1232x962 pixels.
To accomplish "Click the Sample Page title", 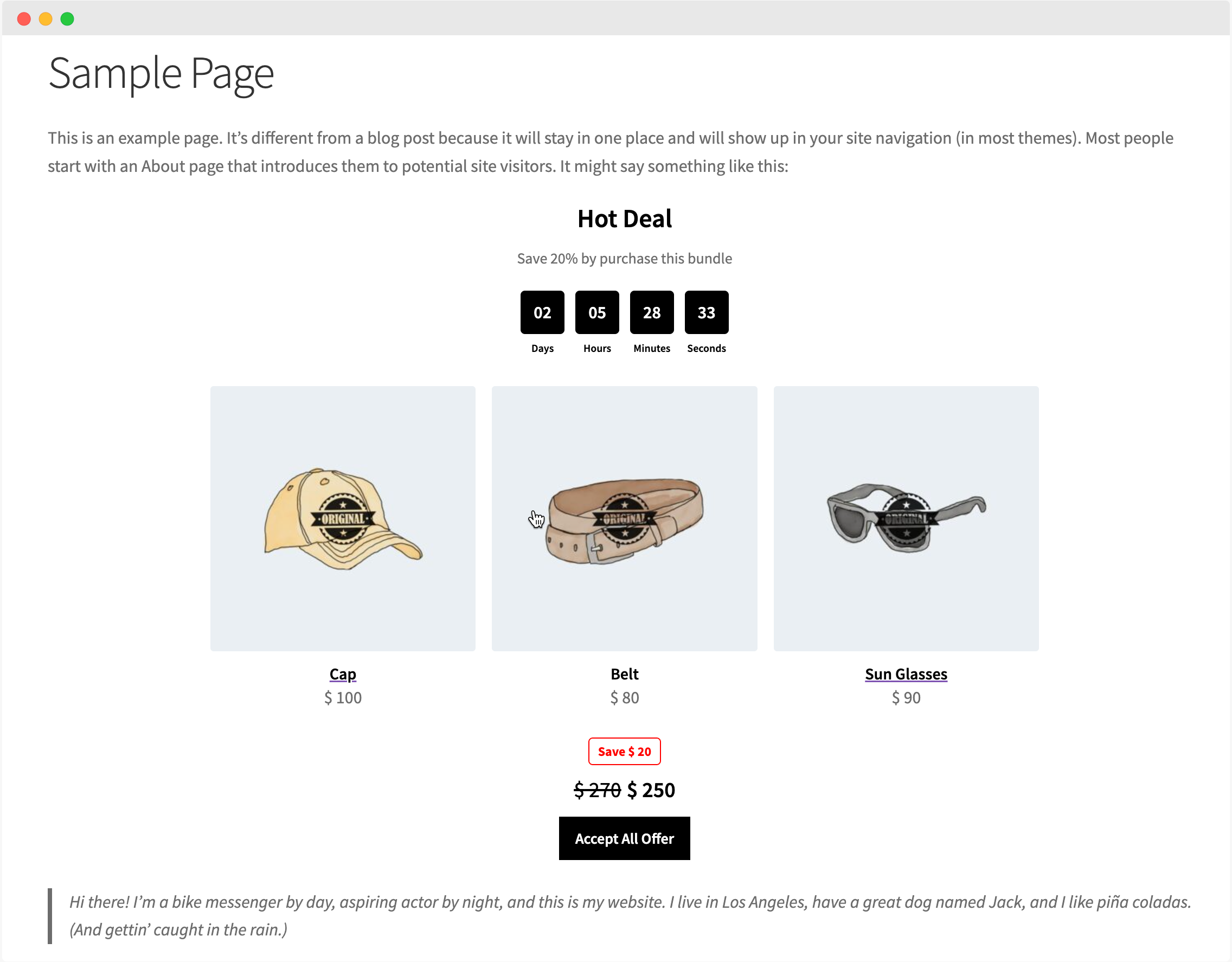I will (x=161, y=73).
